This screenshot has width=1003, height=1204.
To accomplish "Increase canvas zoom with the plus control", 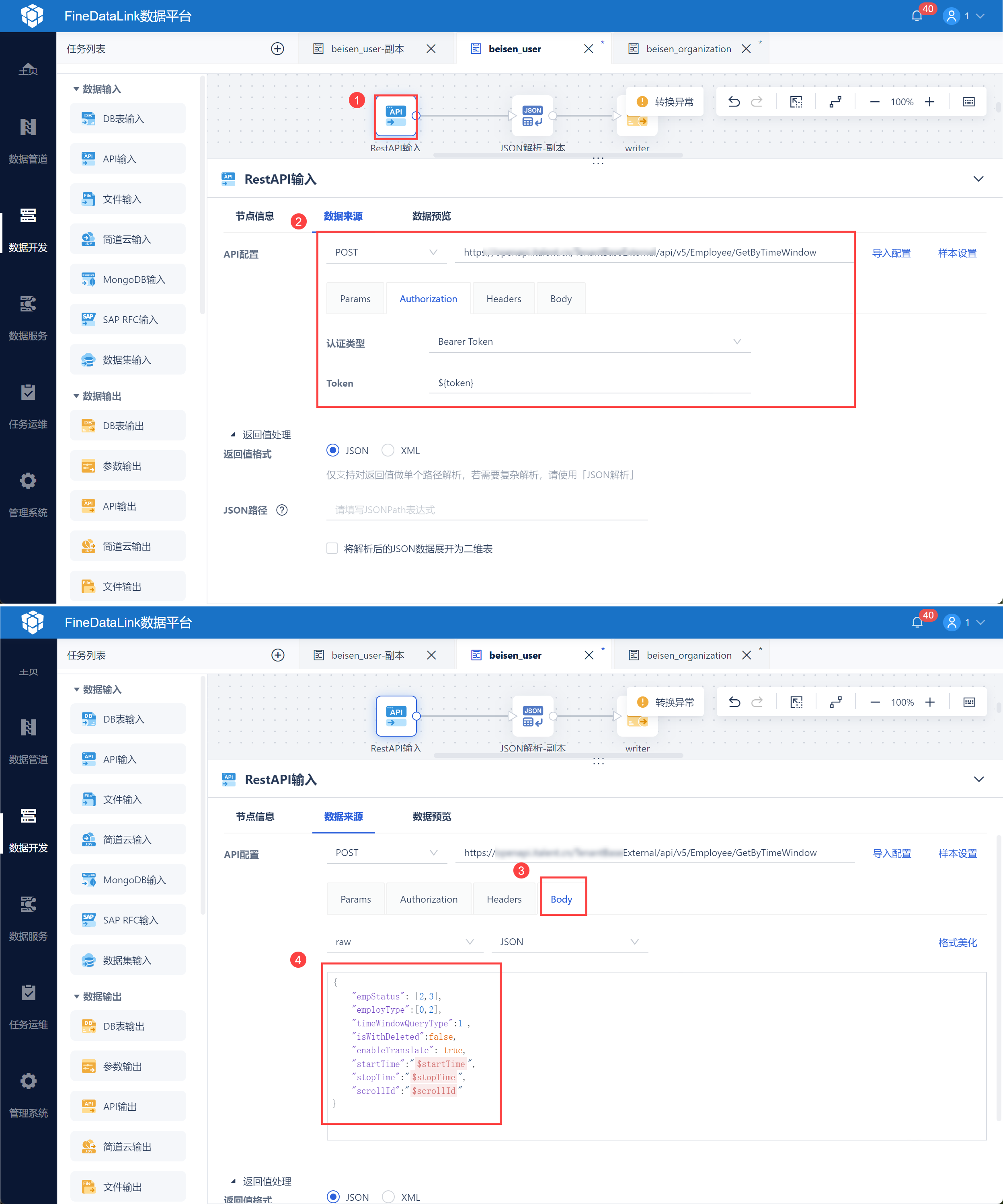I will point(930,102).
